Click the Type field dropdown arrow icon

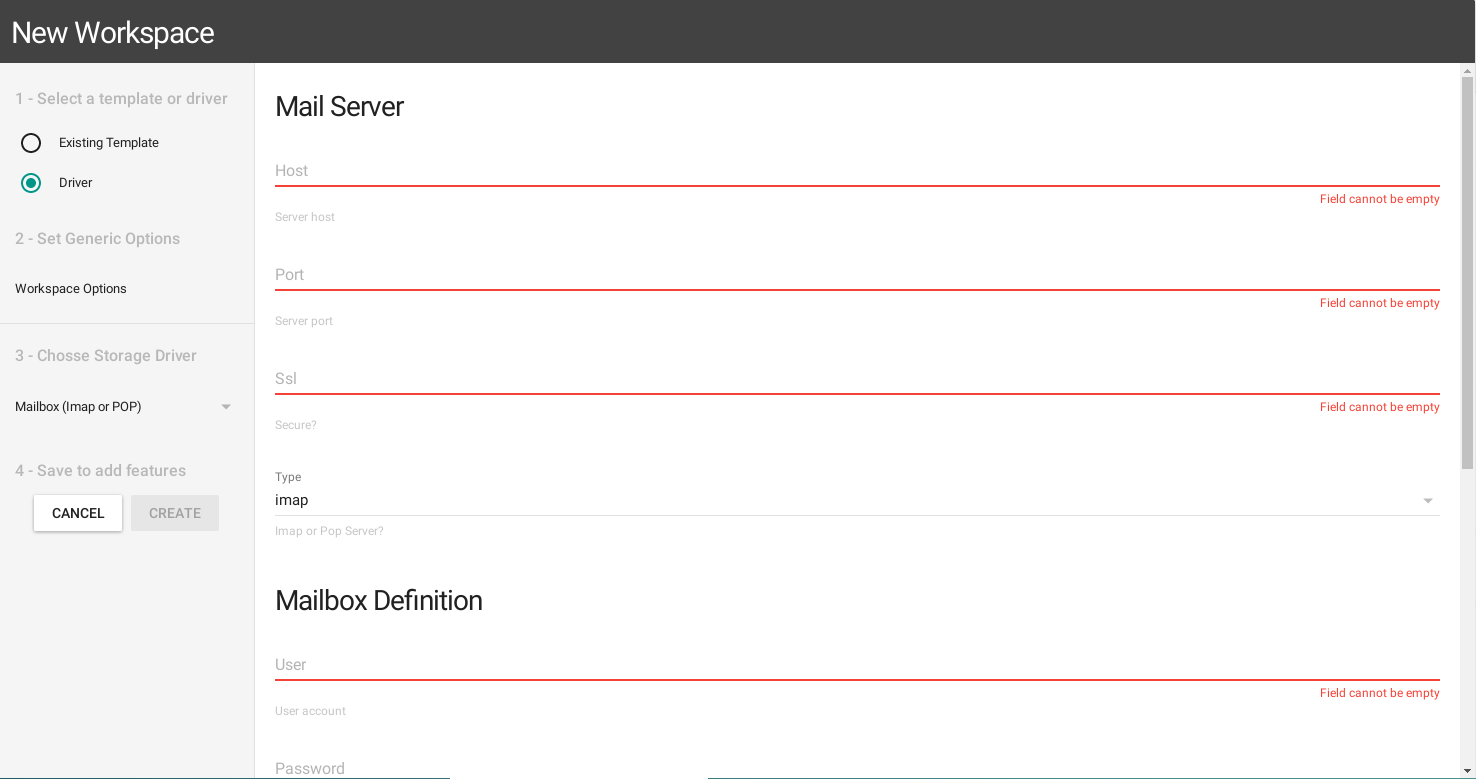pos(1428,501)
